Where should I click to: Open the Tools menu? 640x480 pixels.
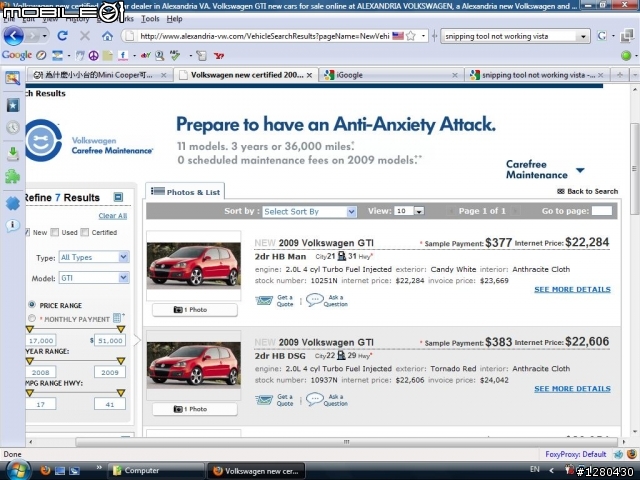click(150, 19)
